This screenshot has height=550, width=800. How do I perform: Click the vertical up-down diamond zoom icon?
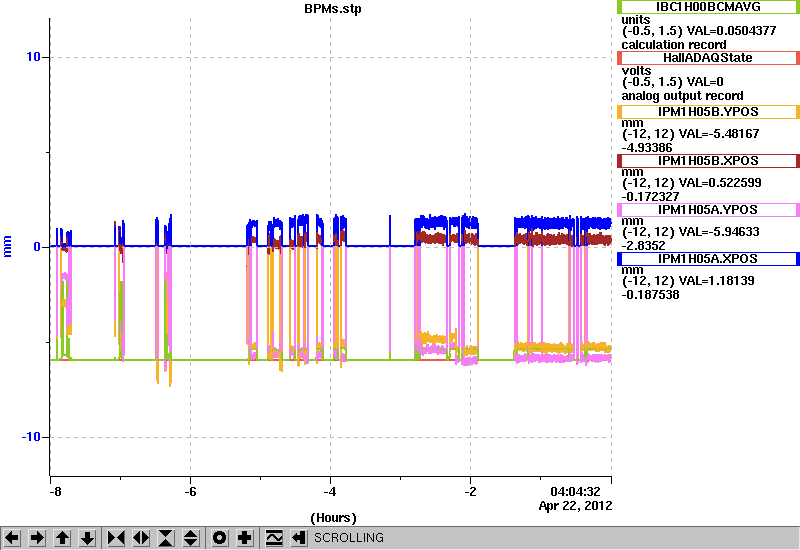(190, 538)
